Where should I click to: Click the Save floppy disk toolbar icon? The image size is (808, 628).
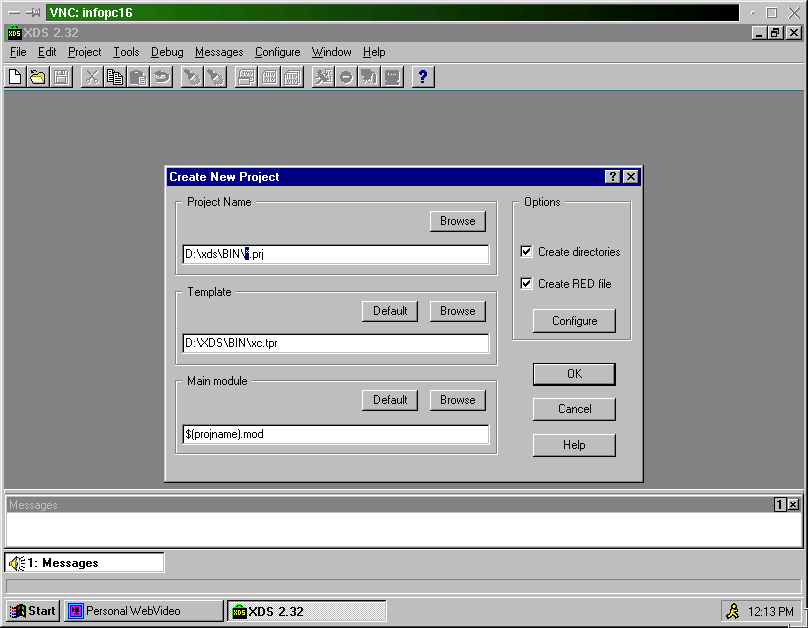coord(61,77)
